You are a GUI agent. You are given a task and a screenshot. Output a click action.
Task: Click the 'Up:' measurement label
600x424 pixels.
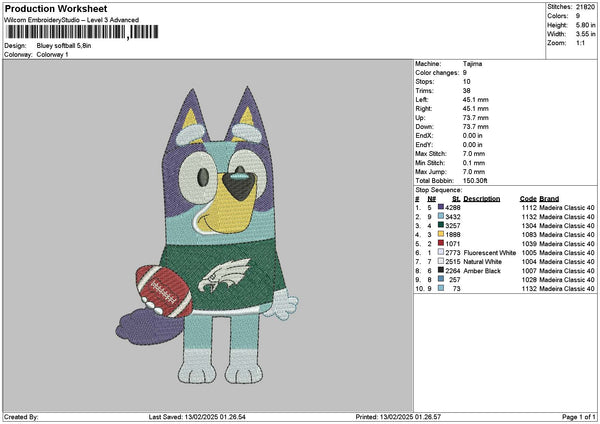pos(421,118)
